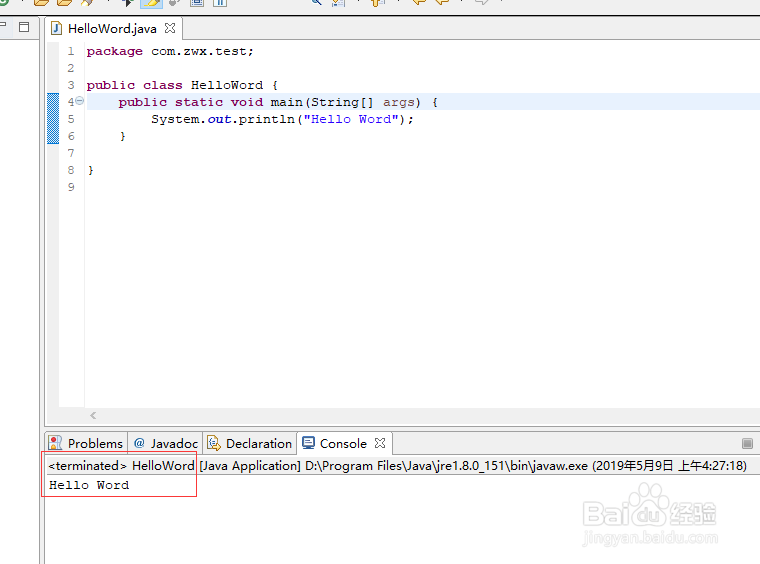Collapse the main method fold at line 4
The width and height of the screenshot is (760, 564).
coord(79,101)
